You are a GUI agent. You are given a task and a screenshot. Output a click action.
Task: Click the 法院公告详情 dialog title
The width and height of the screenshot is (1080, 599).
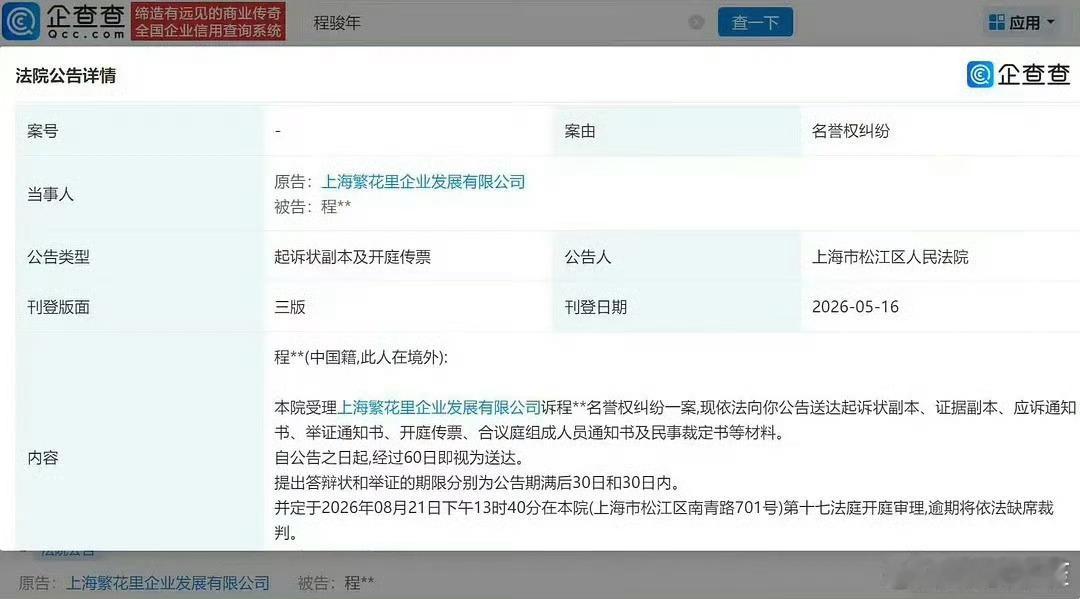[65, 76]
